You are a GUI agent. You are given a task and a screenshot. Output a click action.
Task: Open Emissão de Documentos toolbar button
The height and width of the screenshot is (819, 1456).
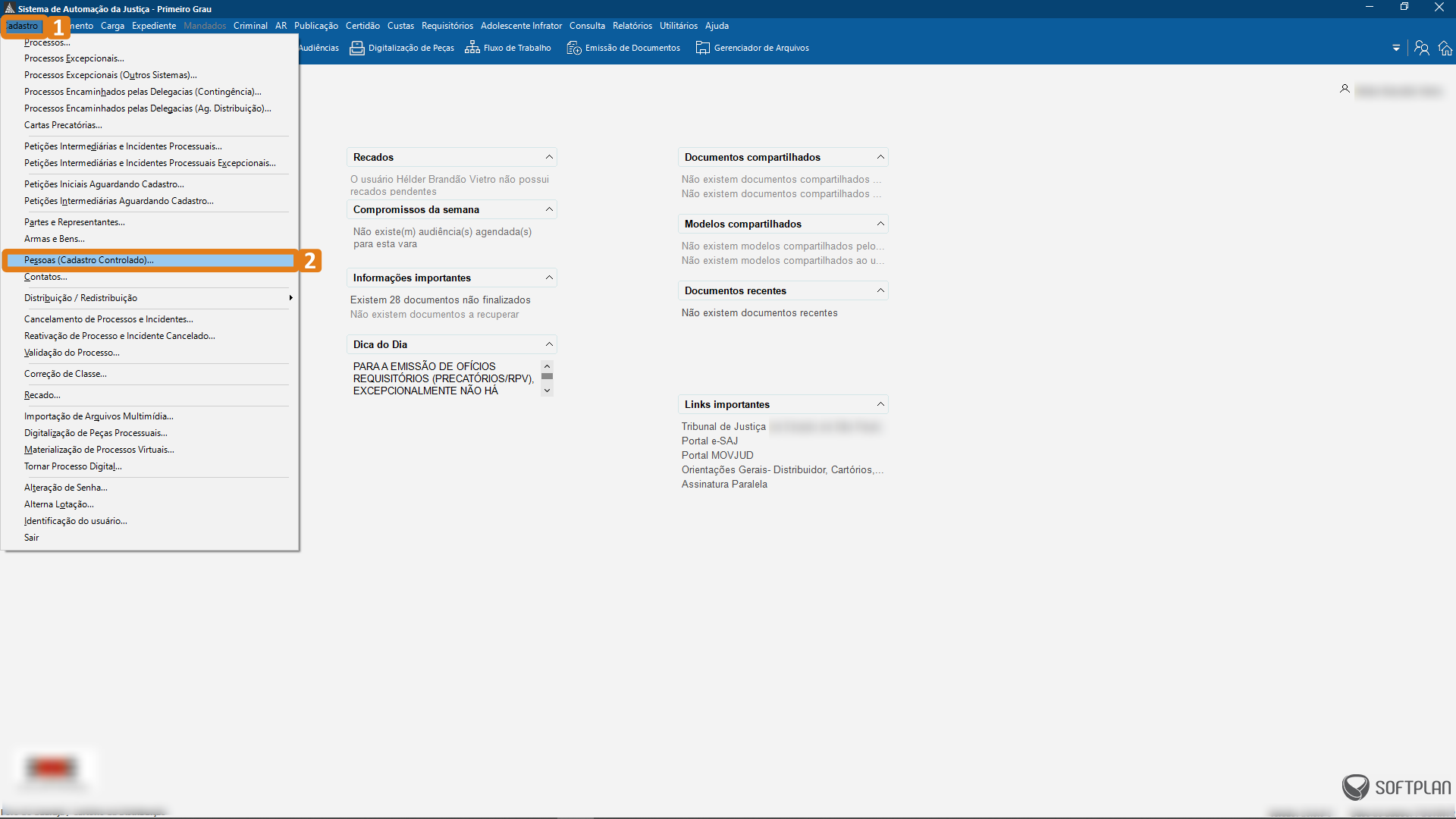pyautogui.click(x=623, y=48)
